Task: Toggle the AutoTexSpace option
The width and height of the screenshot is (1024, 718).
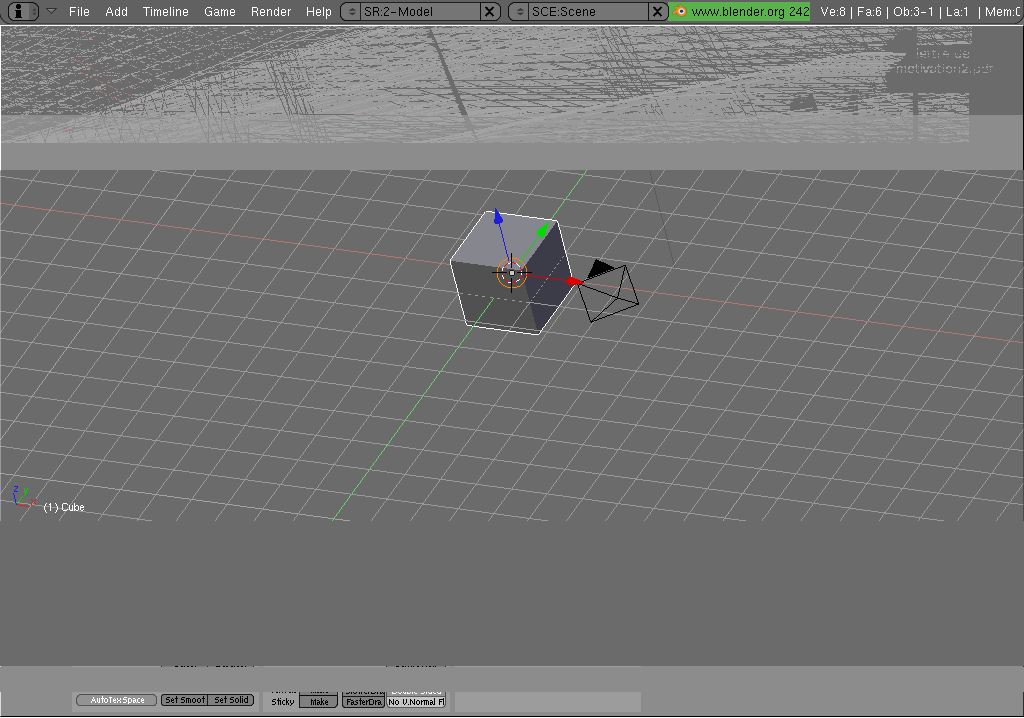Action: 116,700
